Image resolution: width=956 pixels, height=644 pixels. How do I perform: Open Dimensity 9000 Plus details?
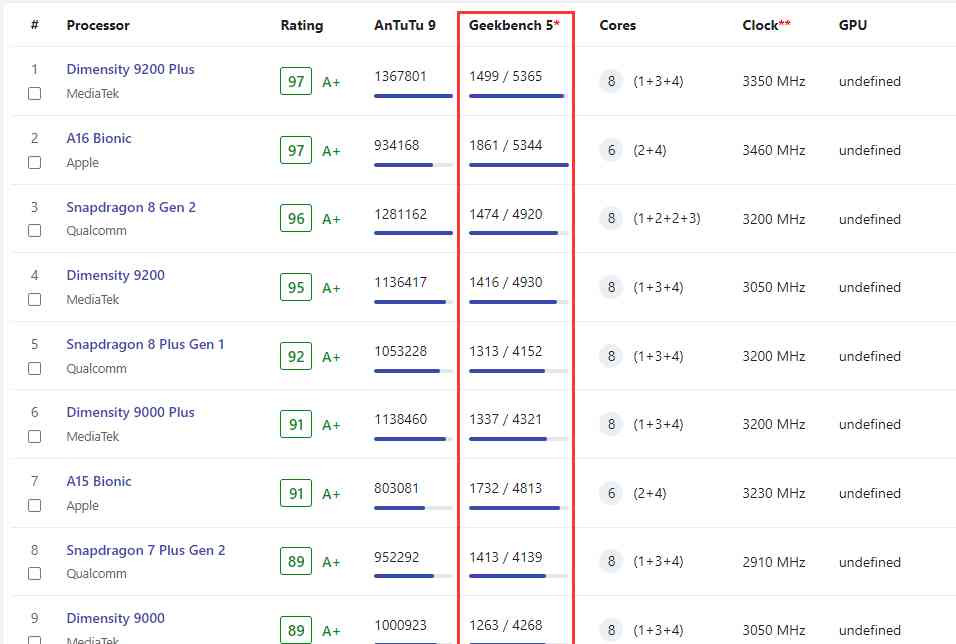pos(130,412)
